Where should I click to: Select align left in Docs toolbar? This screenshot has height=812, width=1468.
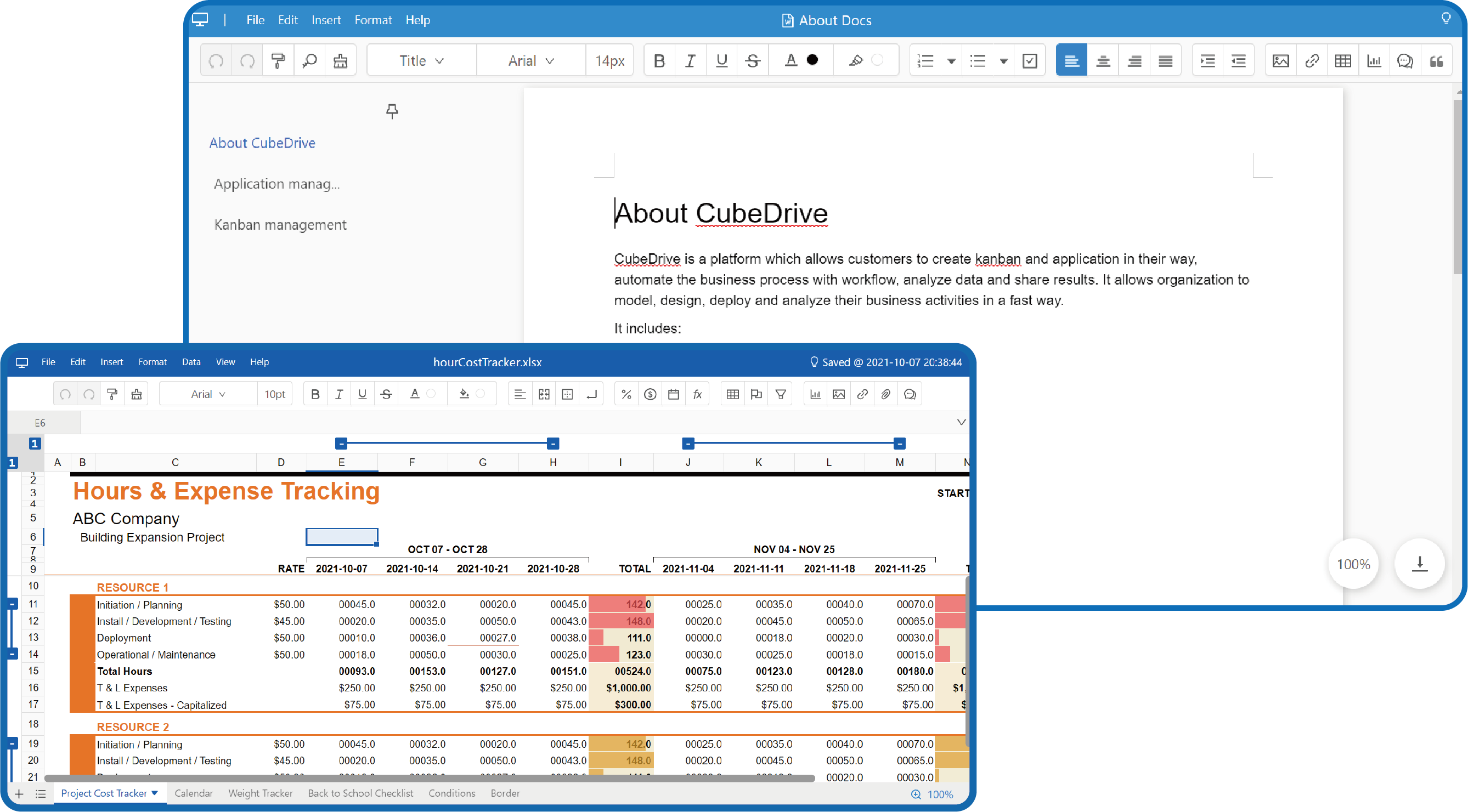pyautogui.click(x=1071, y=60)
